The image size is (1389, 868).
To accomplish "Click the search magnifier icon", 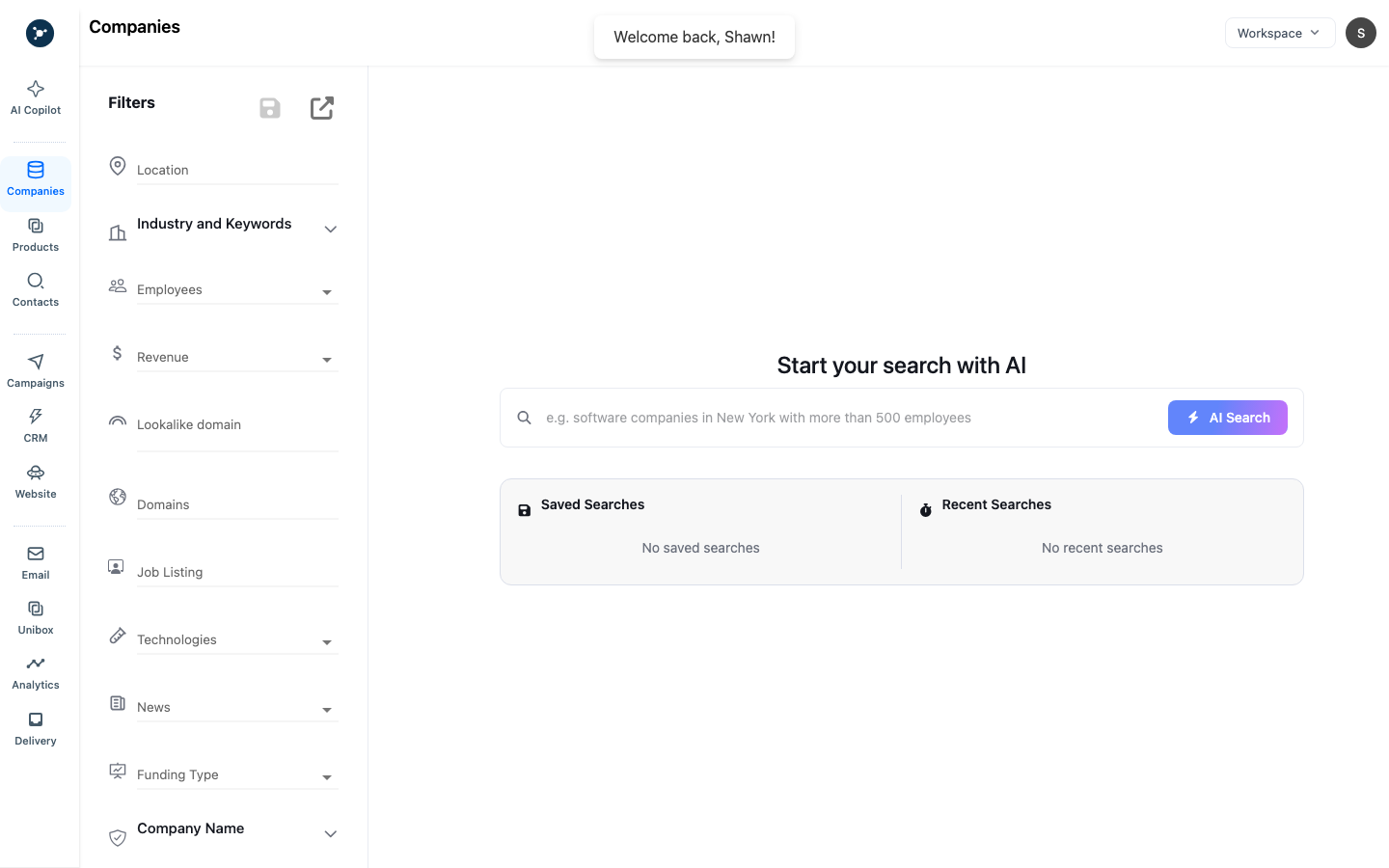I will click(524, 418).
